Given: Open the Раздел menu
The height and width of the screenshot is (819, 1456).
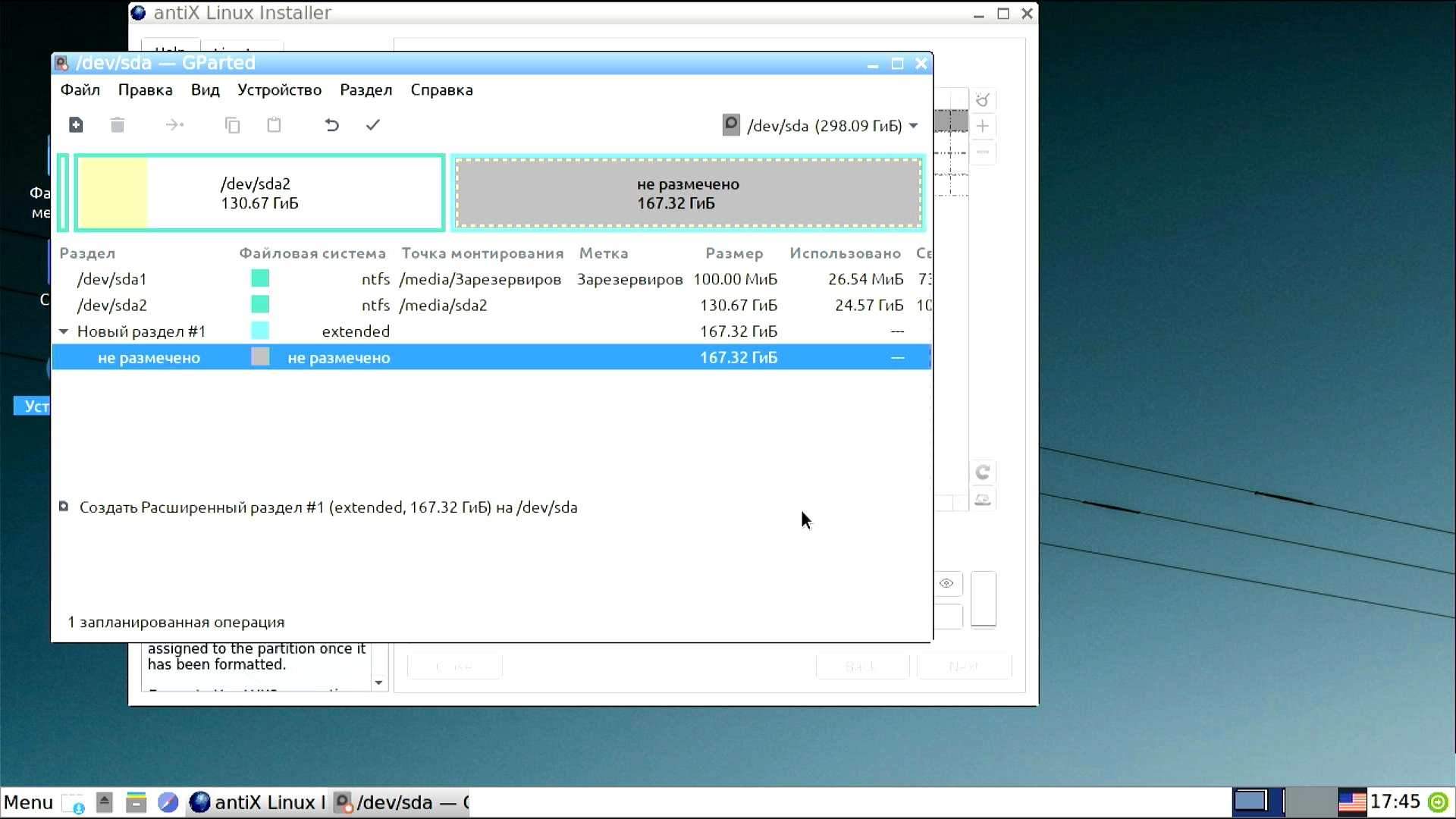Looking at the screenshot, I should pyautogui.click(x=366, y=89).
